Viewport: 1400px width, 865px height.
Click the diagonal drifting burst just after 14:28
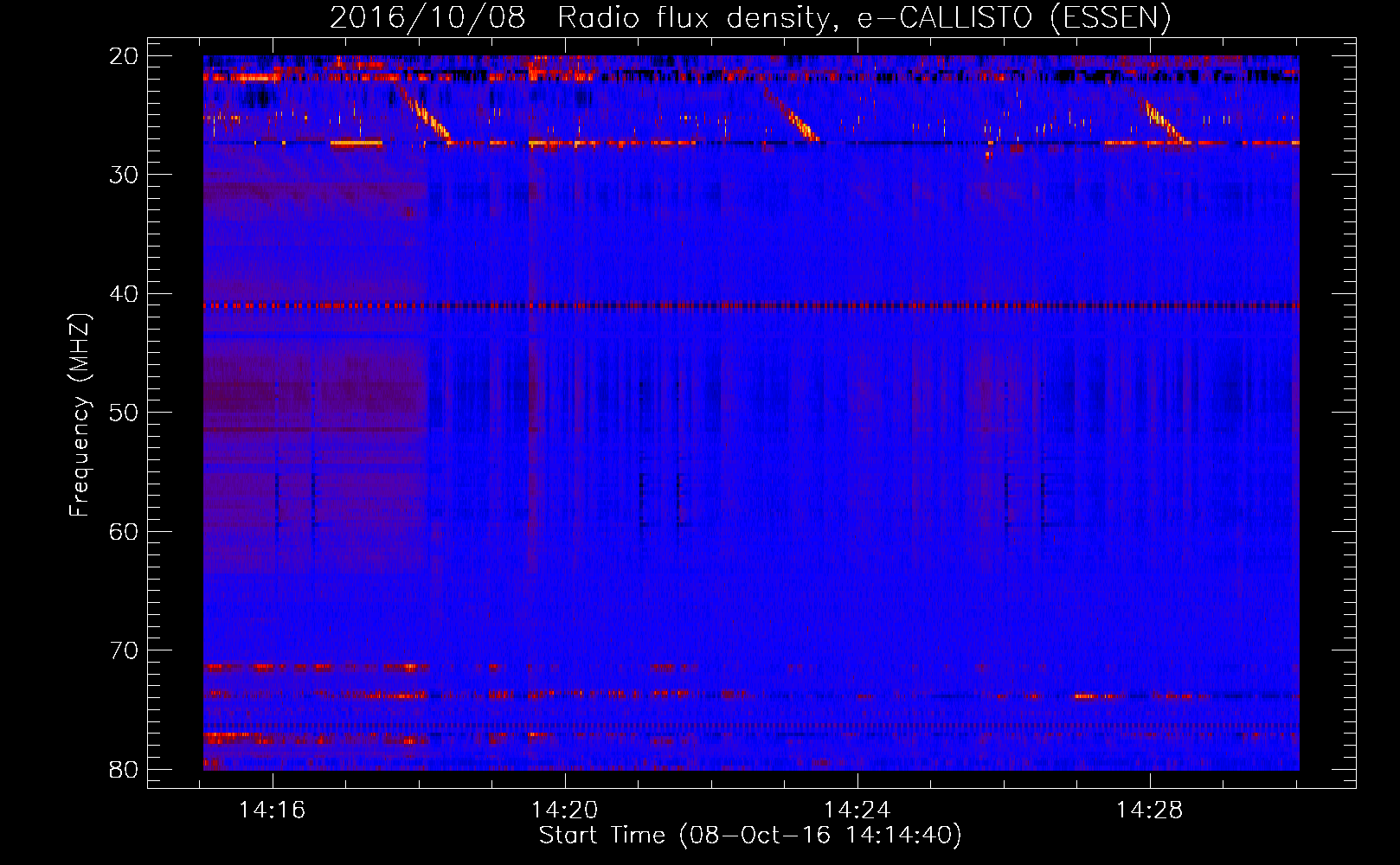click(1163, 121)
